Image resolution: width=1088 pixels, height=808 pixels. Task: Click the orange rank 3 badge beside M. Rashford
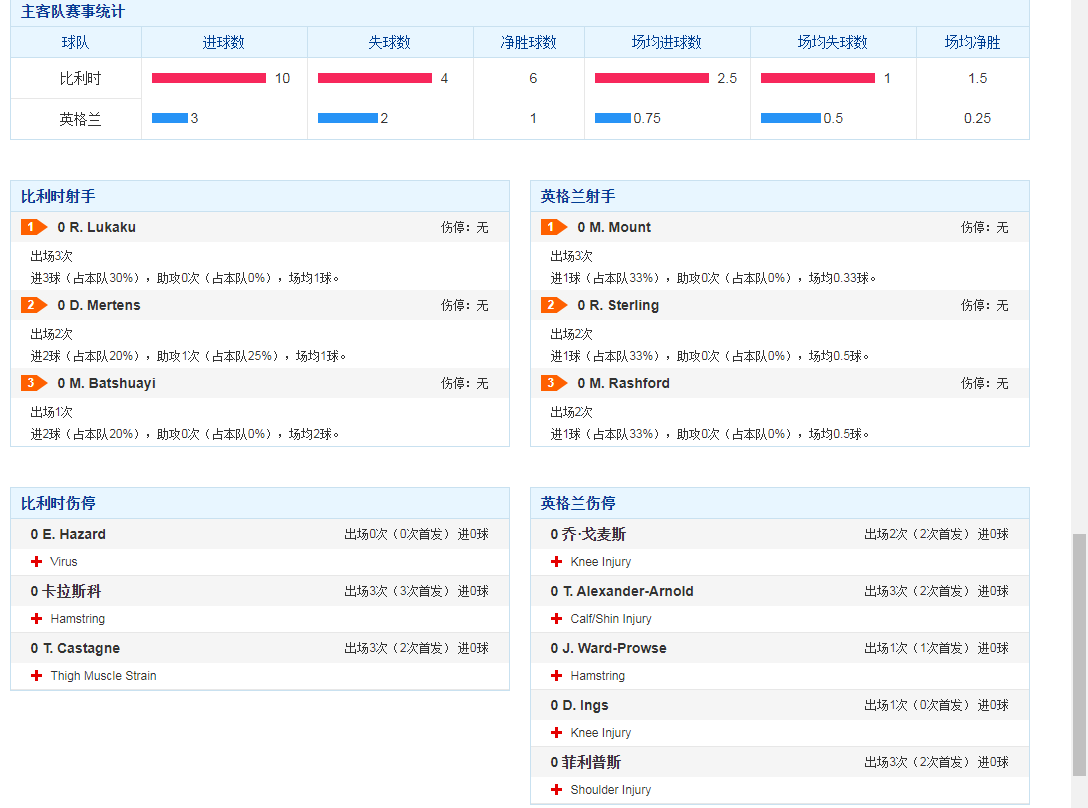[x=554, y=382]
